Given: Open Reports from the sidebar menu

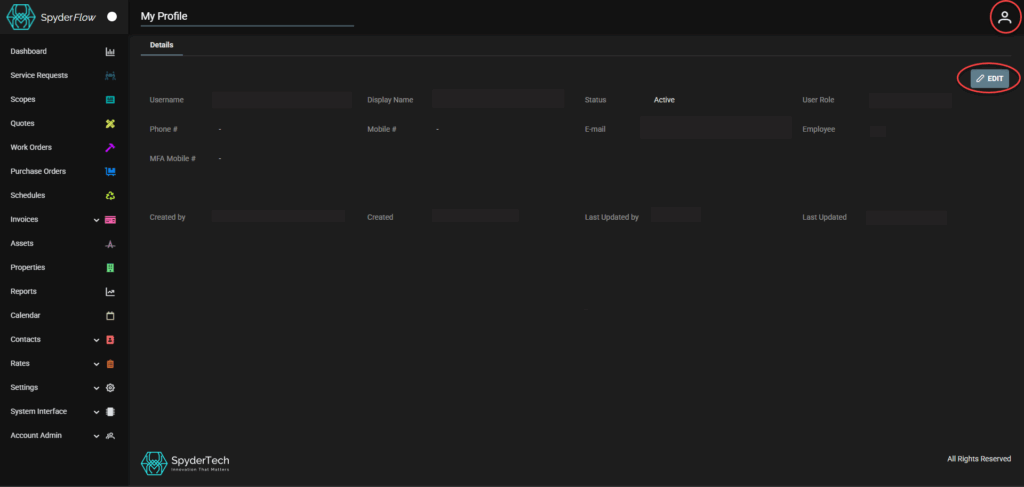Looking at the screenshot, I should (x=24, y=292).
